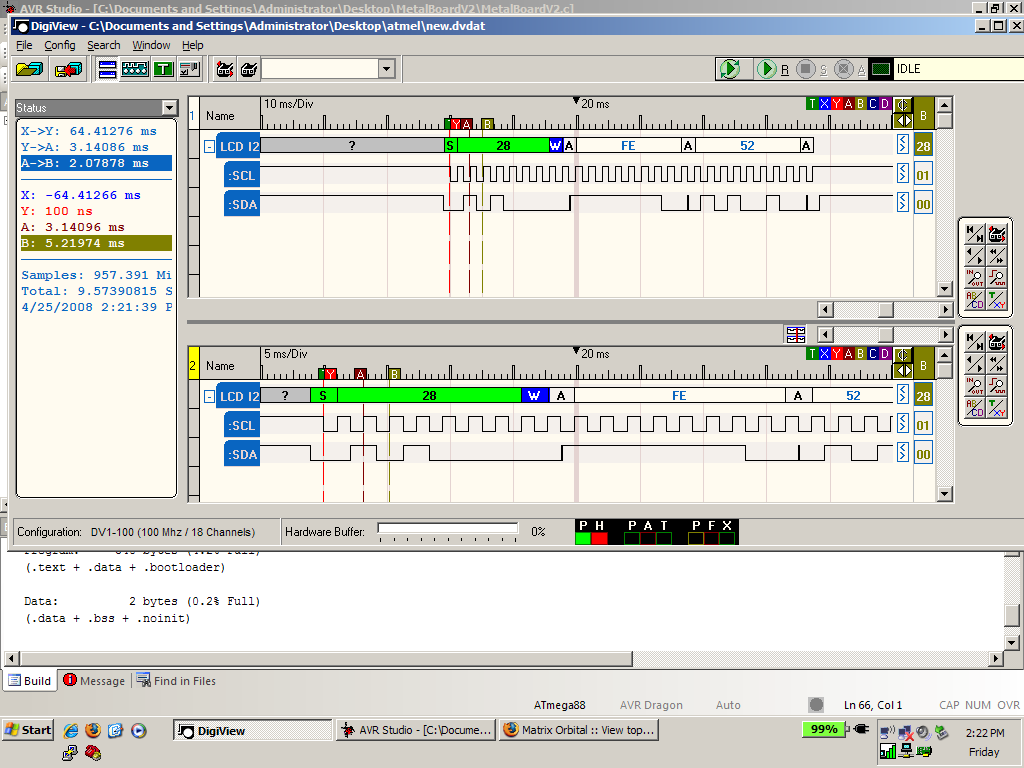Click the zoom IN/OUT icon, lower panel
The image size is (1024, 768).
tap(974, 386)
